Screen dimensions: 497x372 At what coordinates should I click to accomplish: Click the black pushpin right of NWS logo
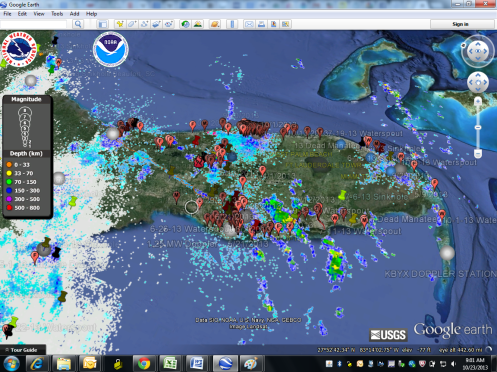click(55, 40)
